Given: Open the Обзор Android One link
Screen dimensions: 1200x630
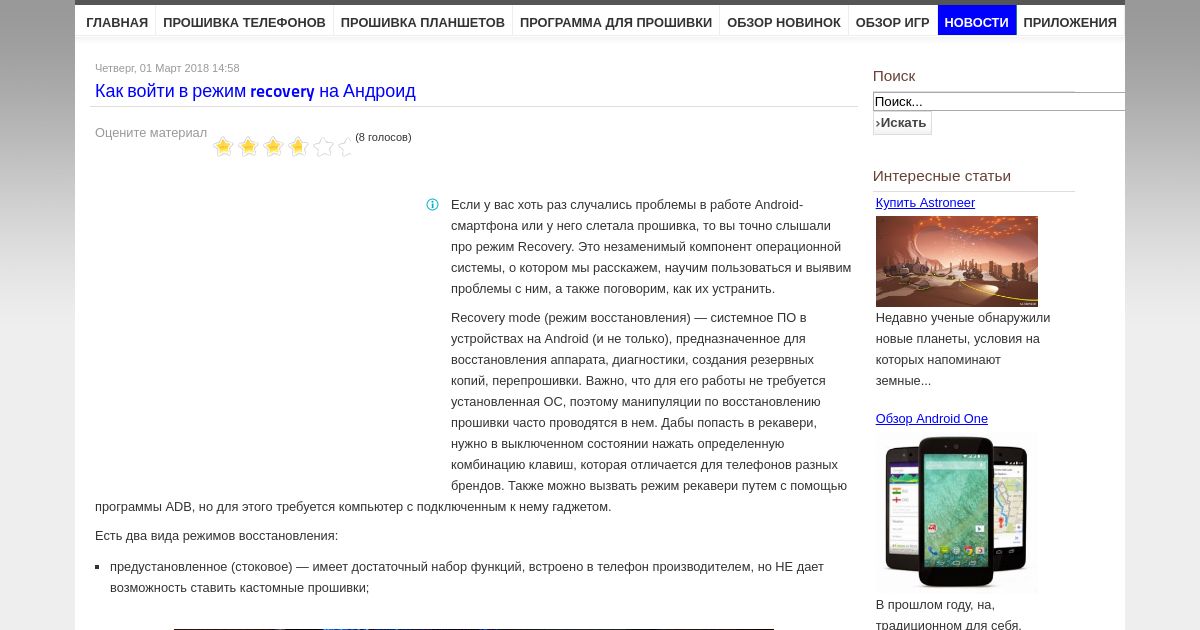Looking at the screenshot, I should pyautogui.click(x=932, y=419).
